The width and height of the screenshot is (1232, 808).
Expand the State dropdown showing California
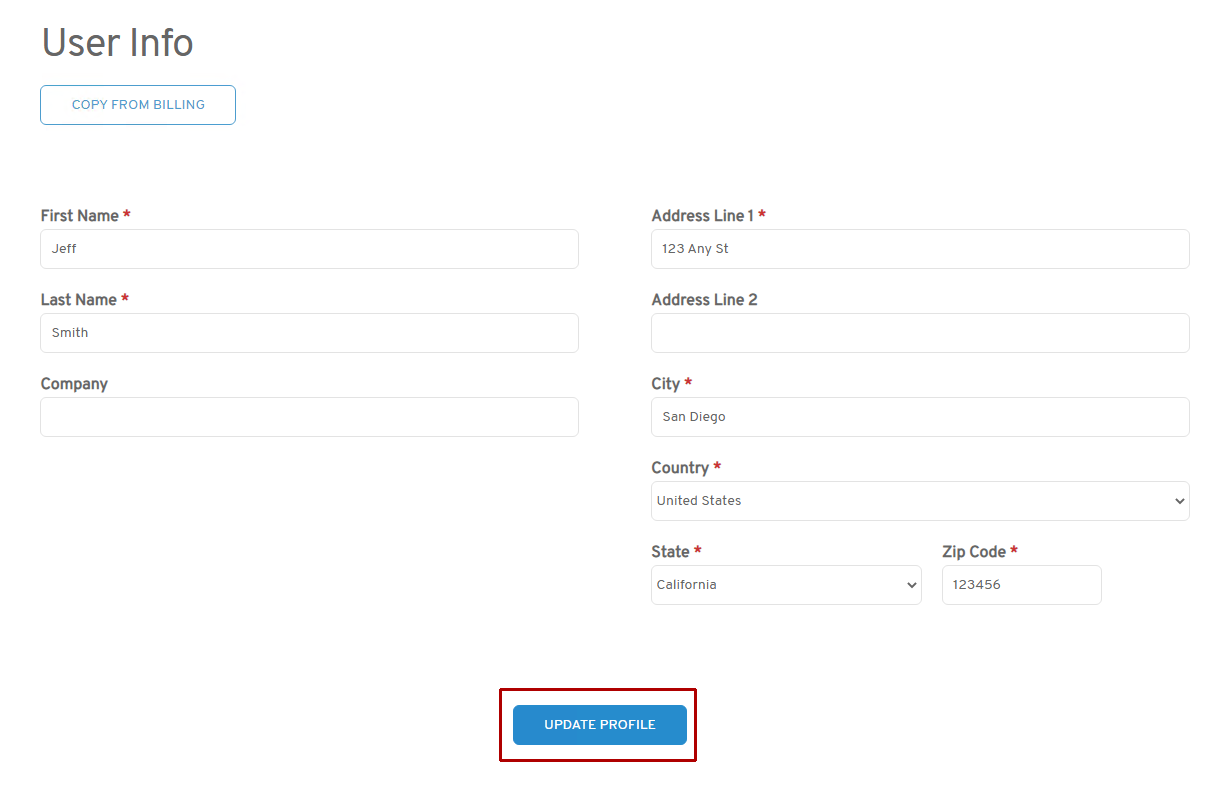[786, 585]
